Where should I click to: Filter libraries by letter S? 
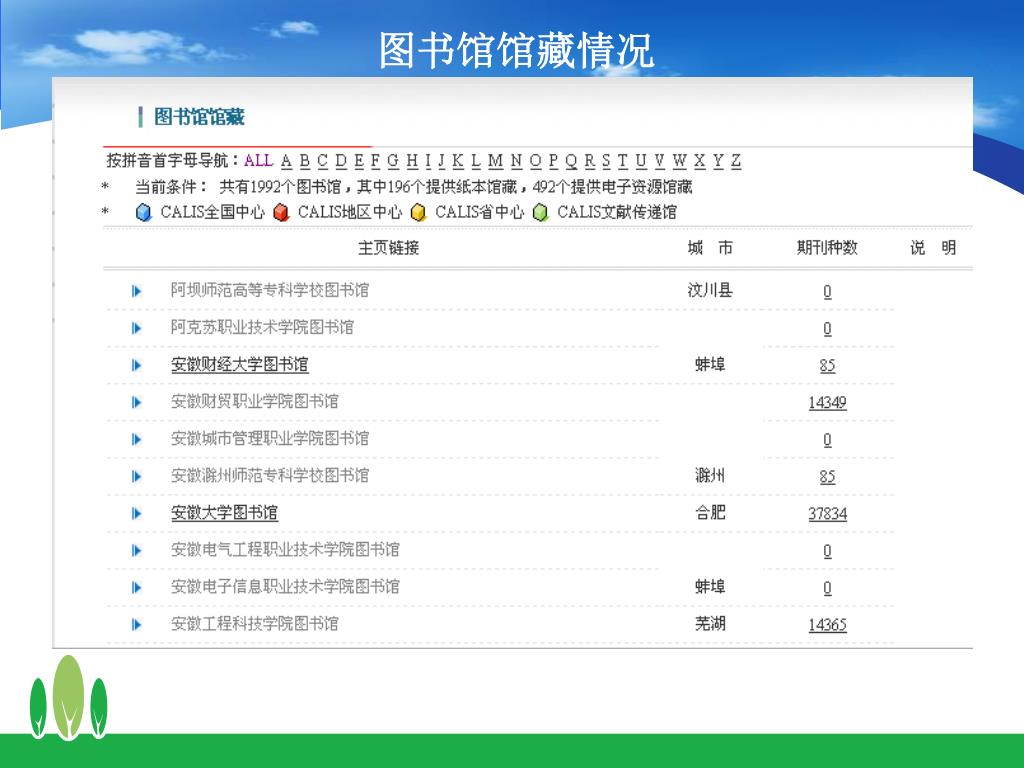[x=606, y=161]
